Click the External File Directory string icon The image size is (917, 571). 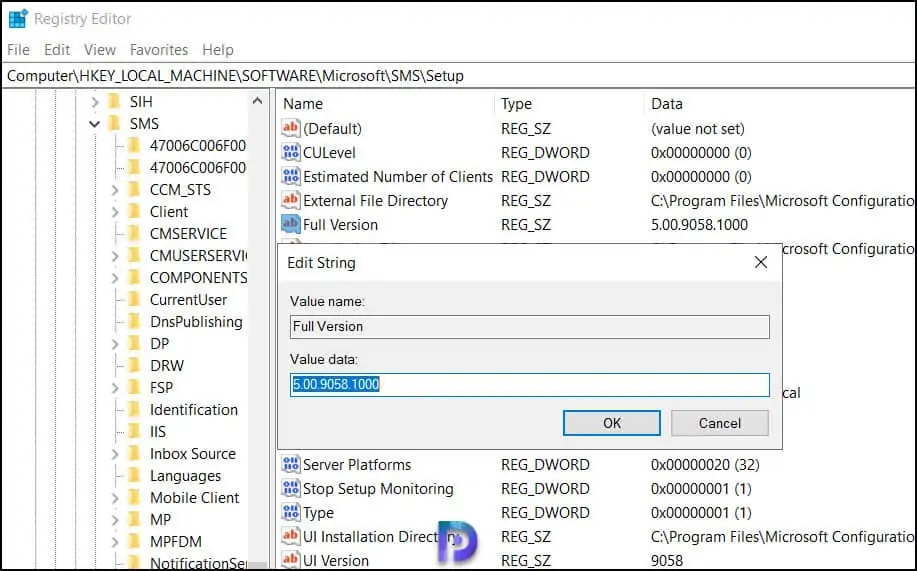(x=291, y=200)
